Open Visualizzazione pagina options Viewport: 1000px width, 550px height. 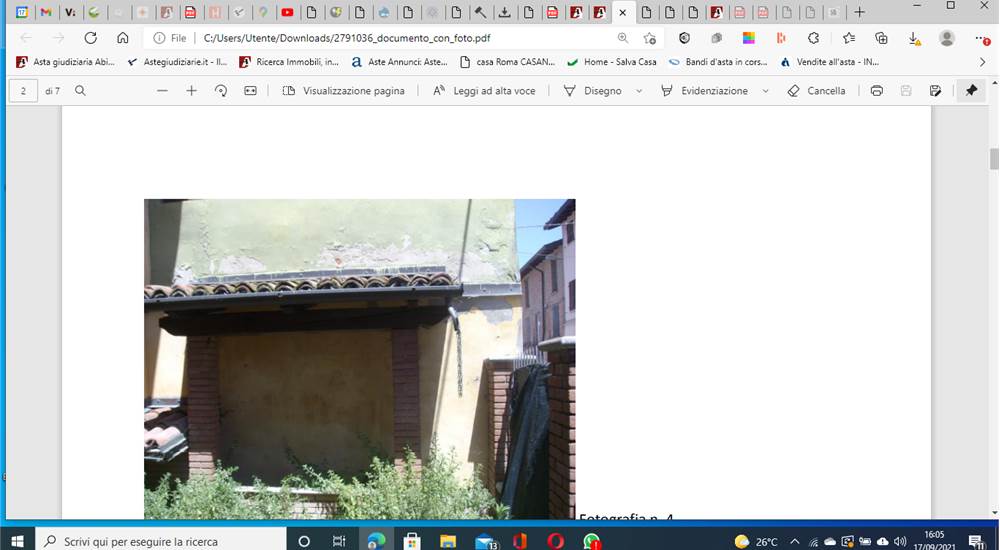pyautogui.click(x=343, y=91)
